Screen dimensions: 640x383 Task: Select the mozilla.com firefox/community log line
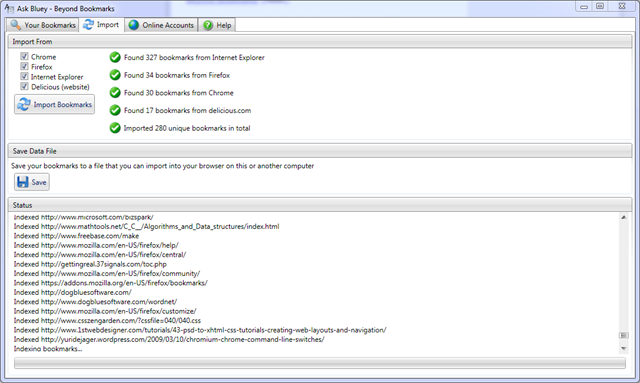[107, 273]
